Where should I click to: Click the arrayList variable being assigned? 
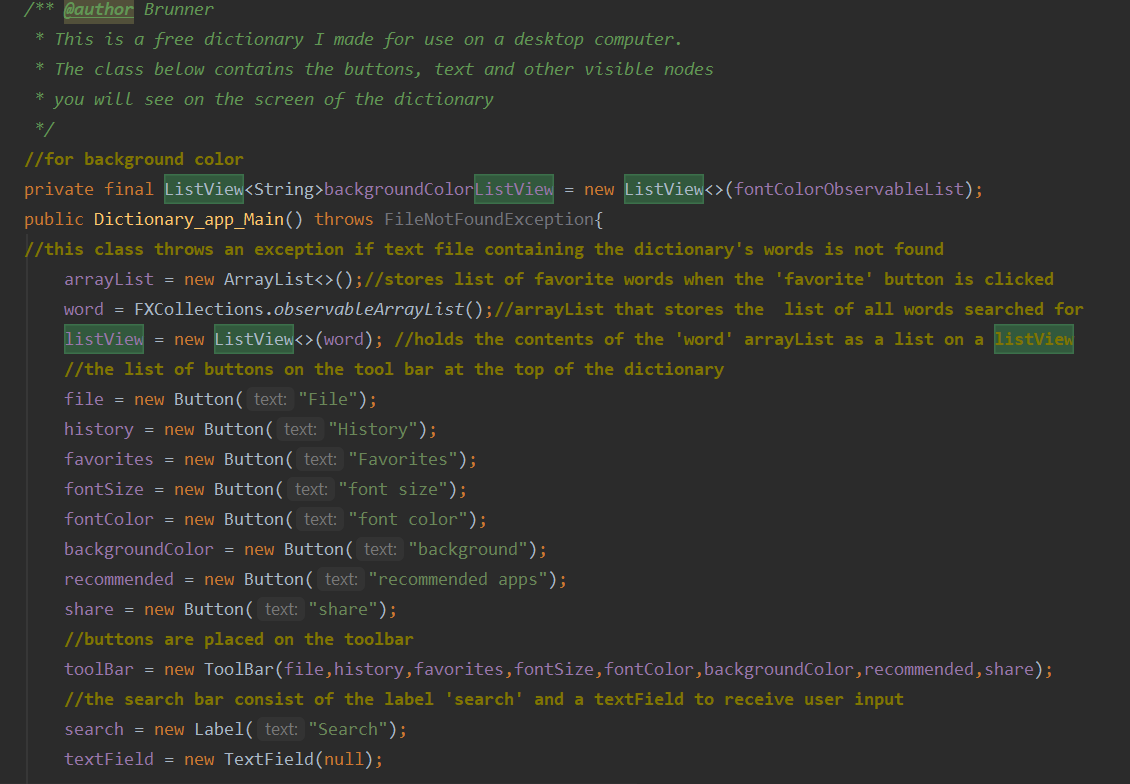pyautogui.click(x=109, y=280)
